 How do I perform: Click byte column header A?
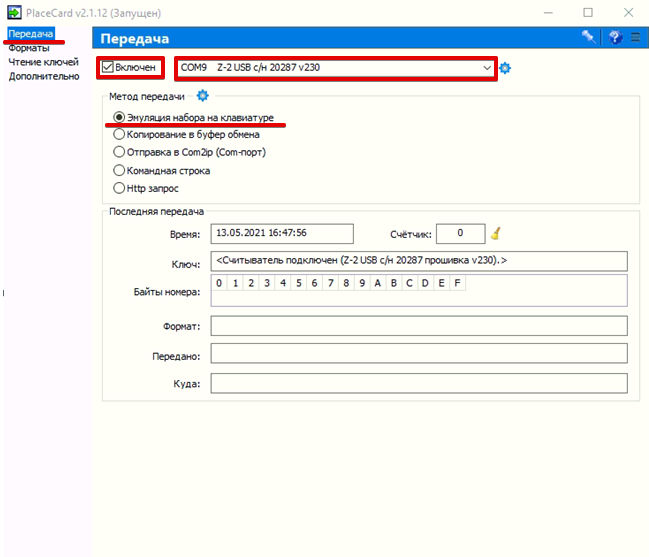point(377,283)
